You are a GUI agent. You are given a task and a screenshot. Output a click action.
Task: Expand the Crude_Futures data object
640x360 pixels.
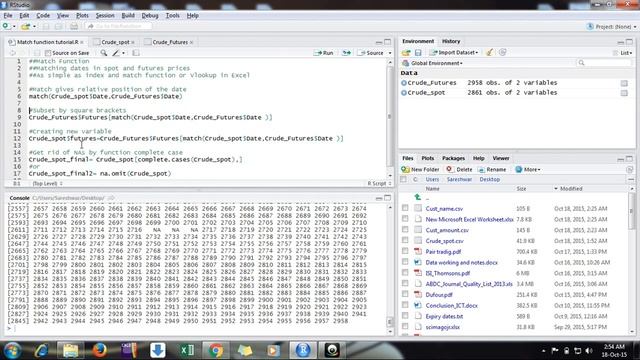(404, 83)
